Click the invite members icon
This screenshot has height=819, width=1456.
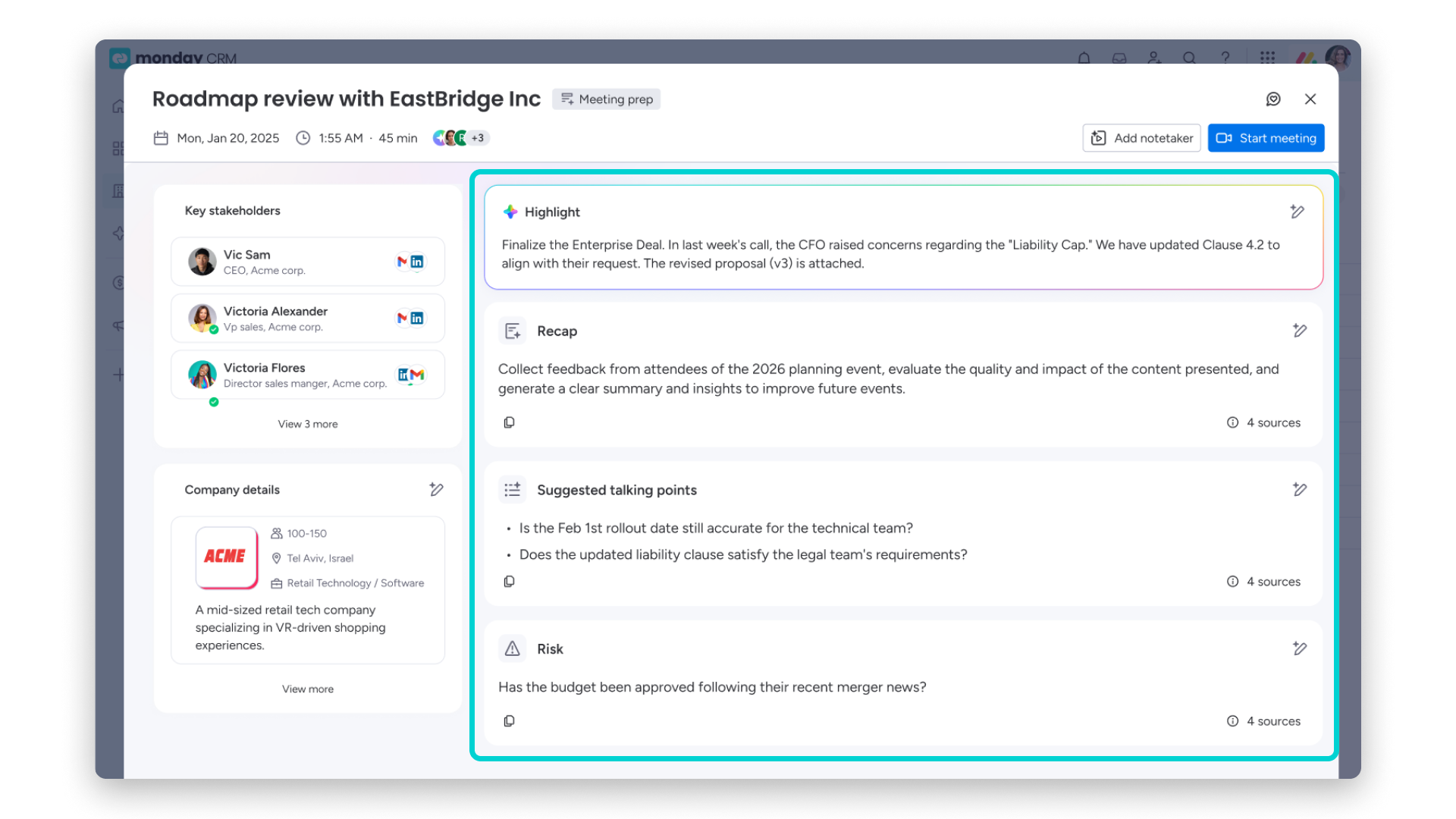[1154, 58]
